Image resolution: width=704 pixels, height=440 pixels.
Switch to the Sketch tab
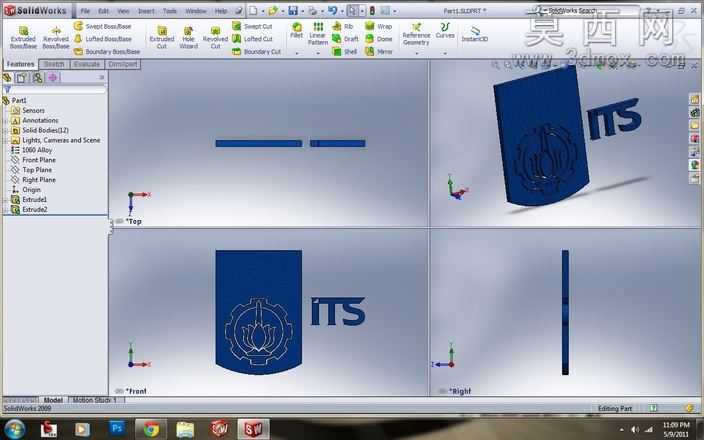(x=54, y=64)
